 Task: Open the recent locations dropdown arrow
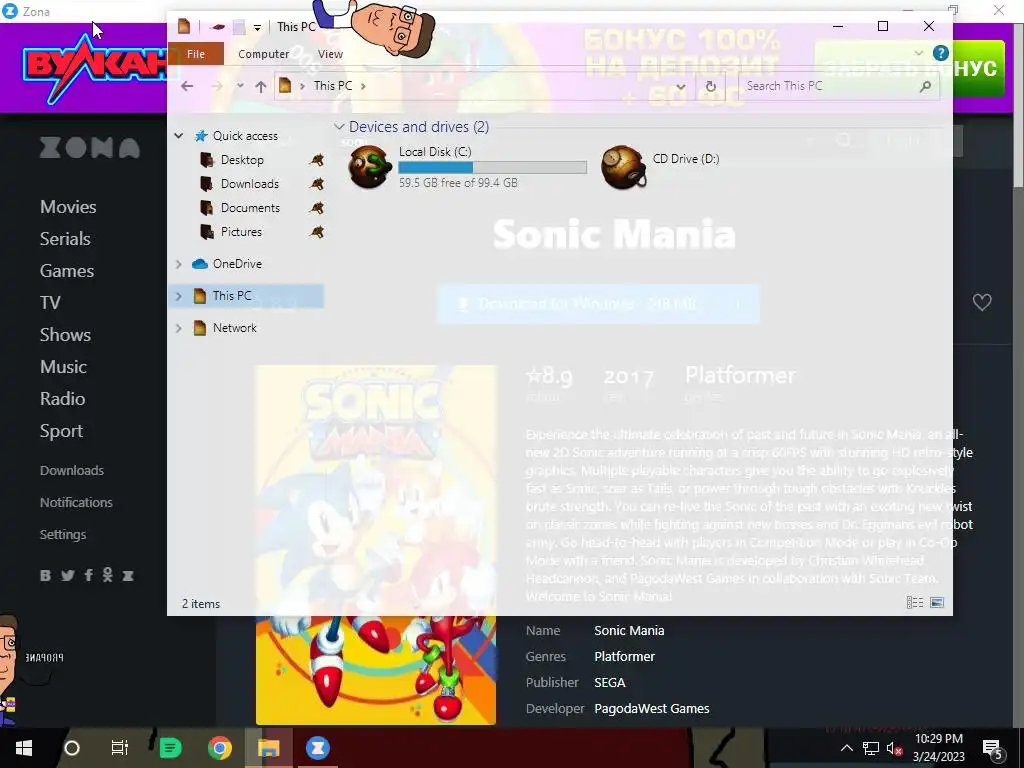coord(240,86)
